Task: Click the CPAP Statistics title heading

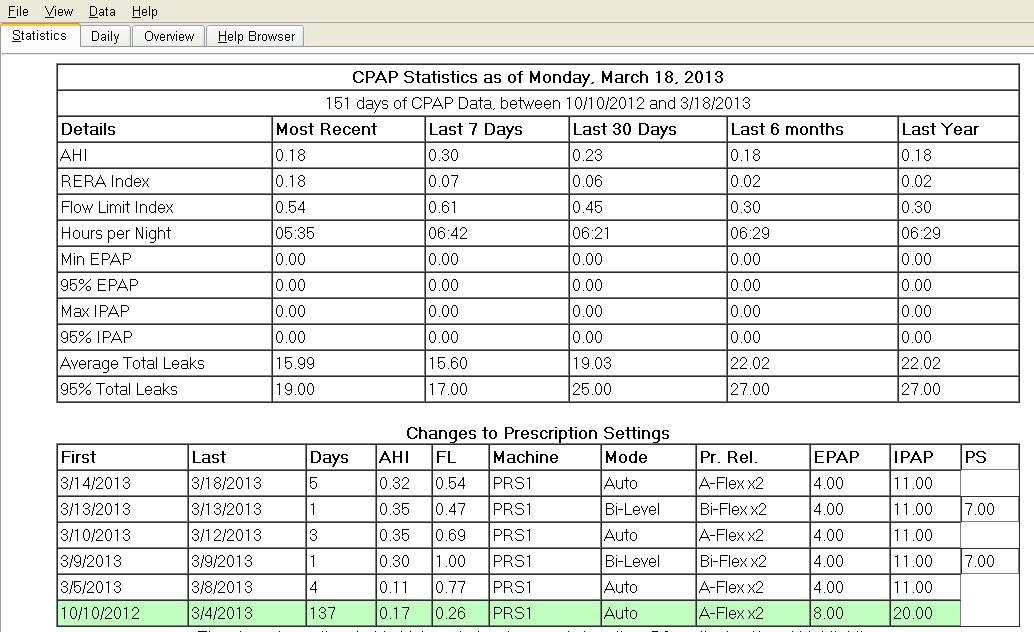Action: (537, 77)
